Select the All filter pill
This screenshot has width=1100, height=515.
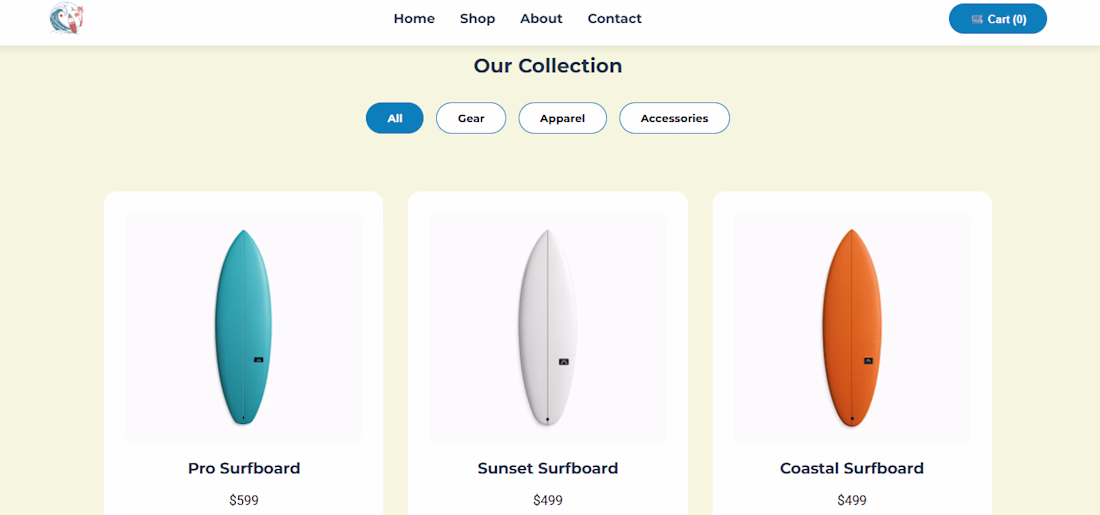point(395,118)
